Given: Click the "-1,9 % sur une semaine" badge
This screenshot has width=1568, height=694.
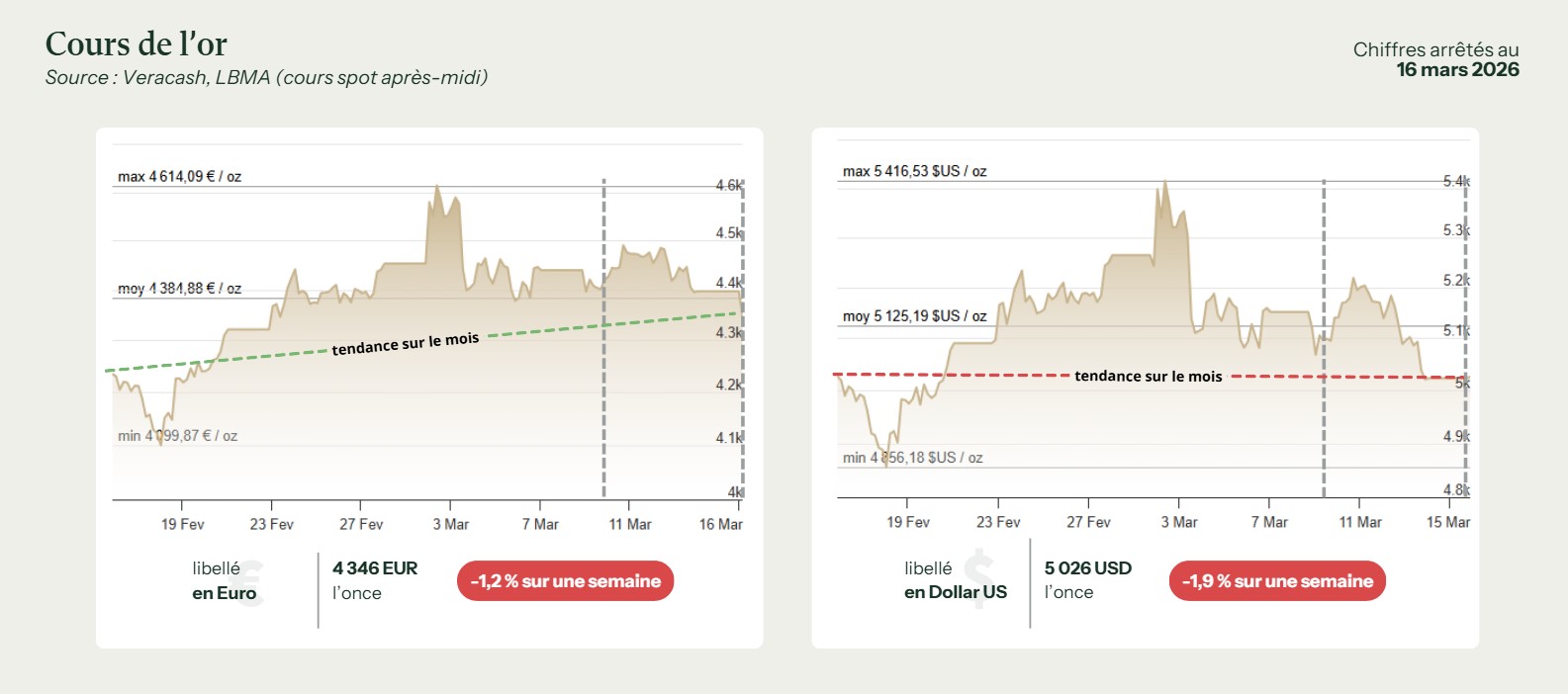Looking at the screenshot, I should click(x=1276, y=581).
